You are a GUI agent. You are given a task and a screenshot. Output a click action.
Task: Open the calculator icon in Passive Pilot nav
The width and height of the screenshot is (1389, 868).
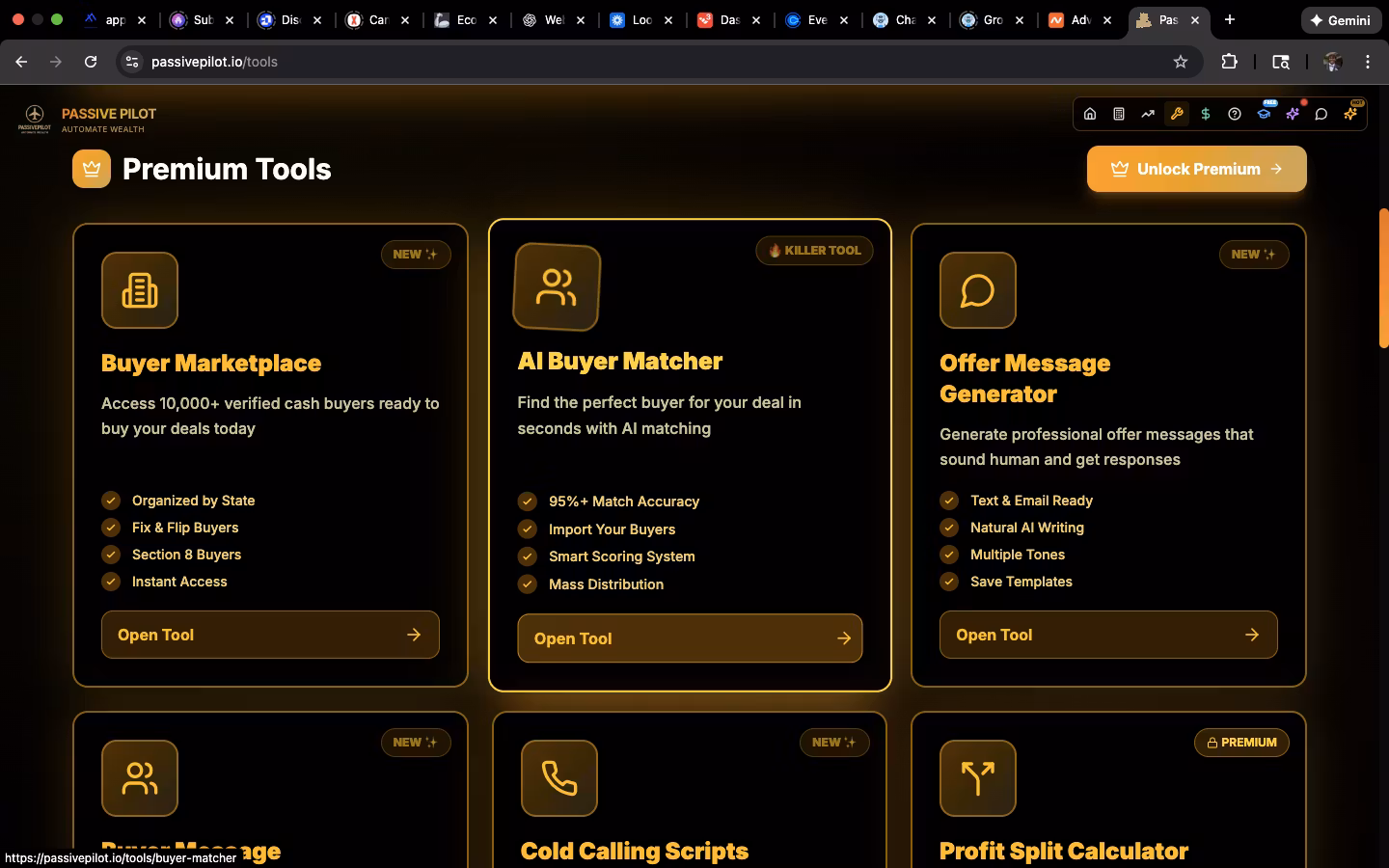pyautogui.click(x=1119, y=114)
